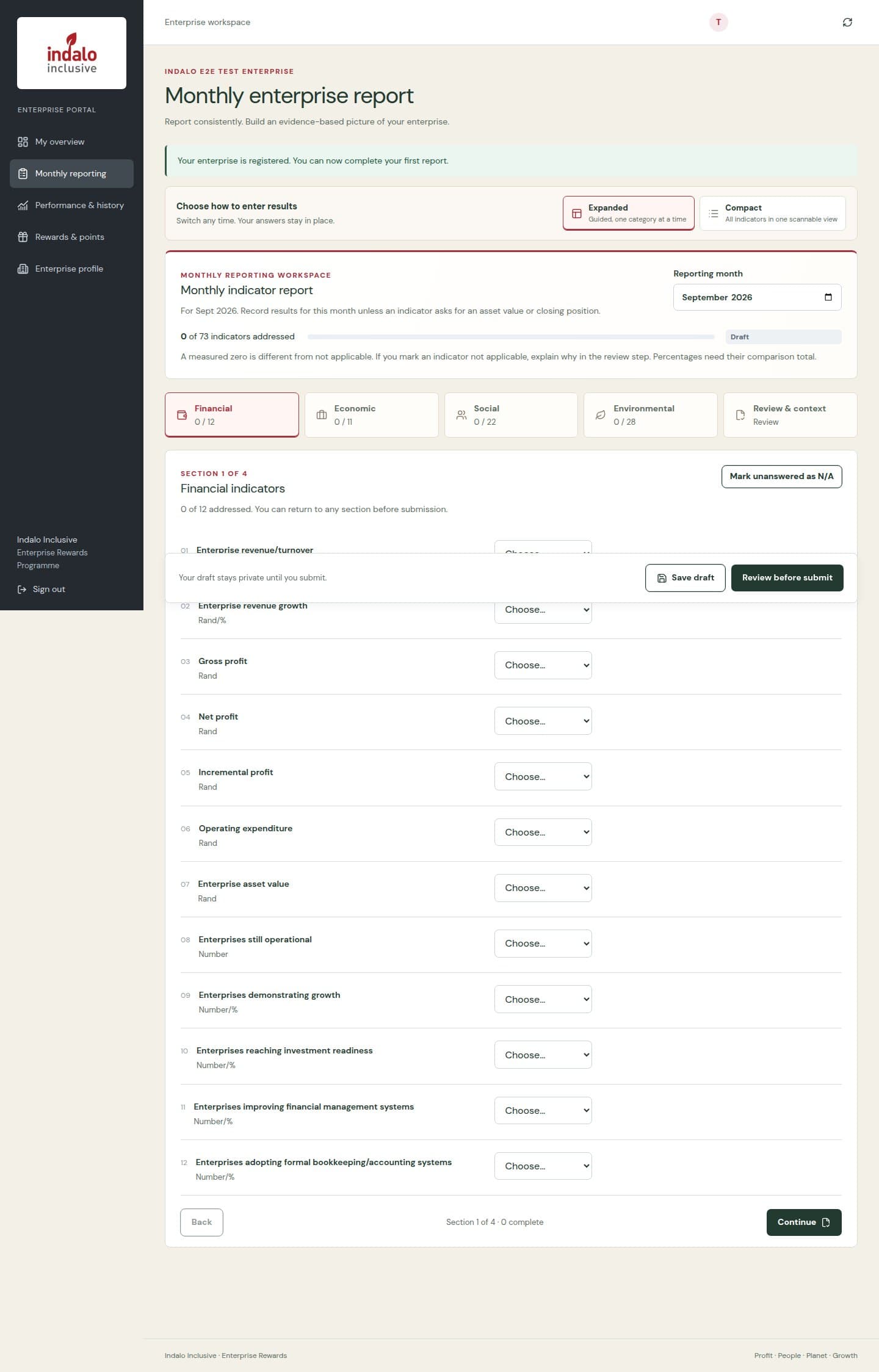Click the "Section 1 of 4 · 0 complete" text

[x=494, y=1222]
